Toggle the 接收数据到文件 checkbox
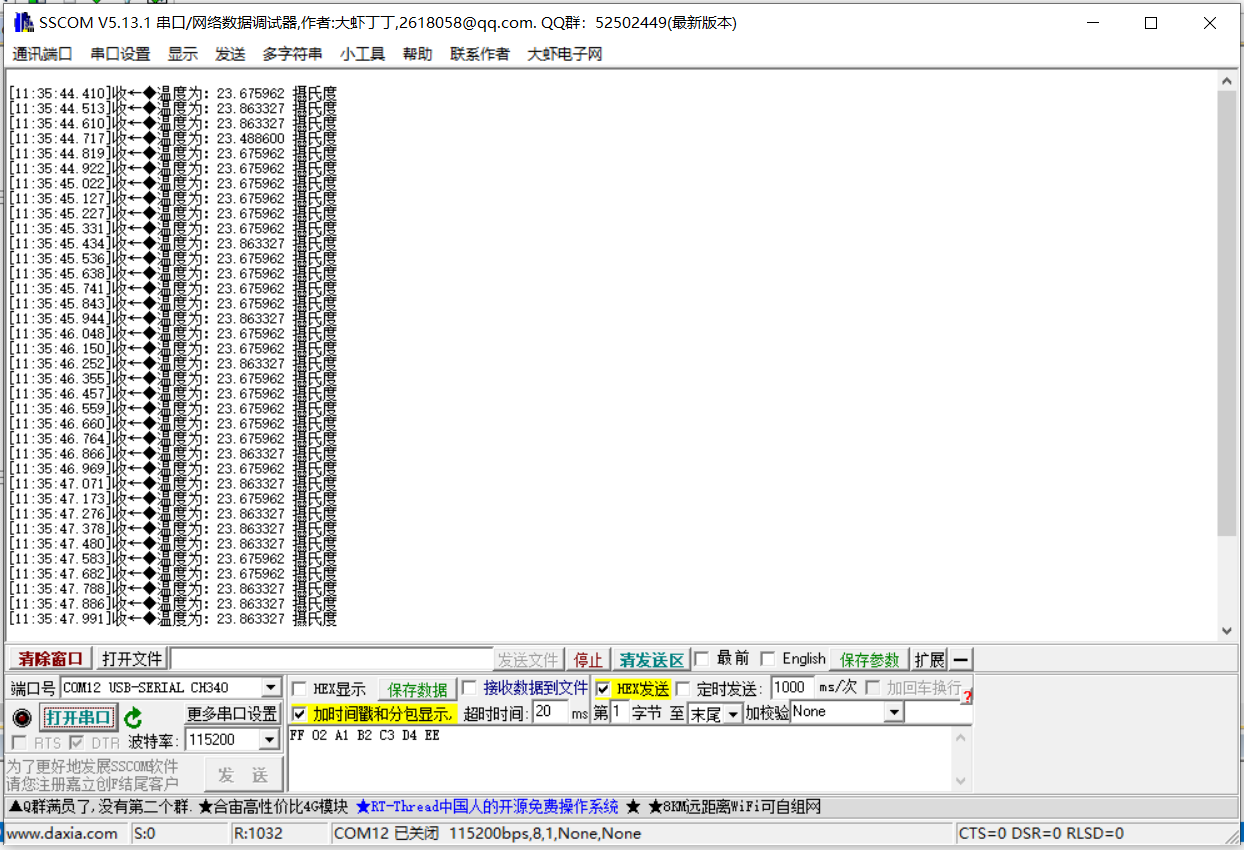 469,688
